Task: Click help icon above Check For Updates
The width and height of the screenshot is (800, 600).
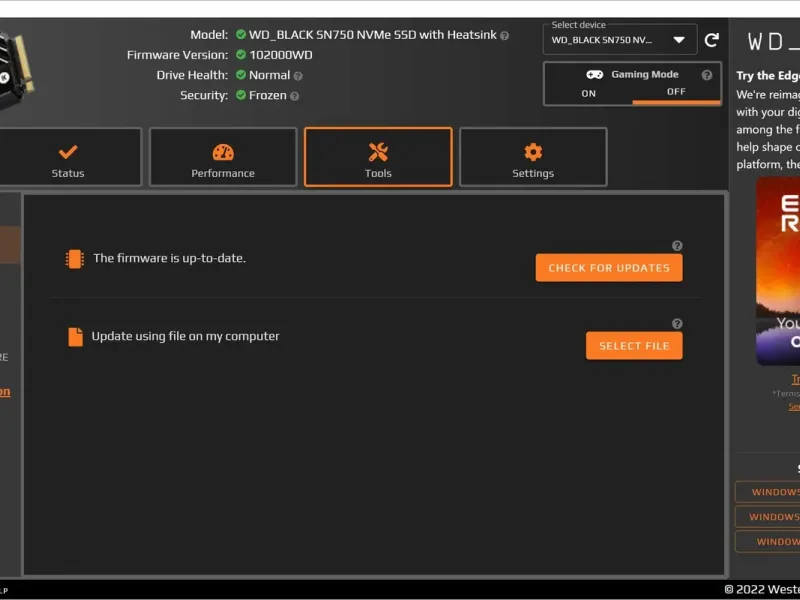Action: click(x=677, y=246)
